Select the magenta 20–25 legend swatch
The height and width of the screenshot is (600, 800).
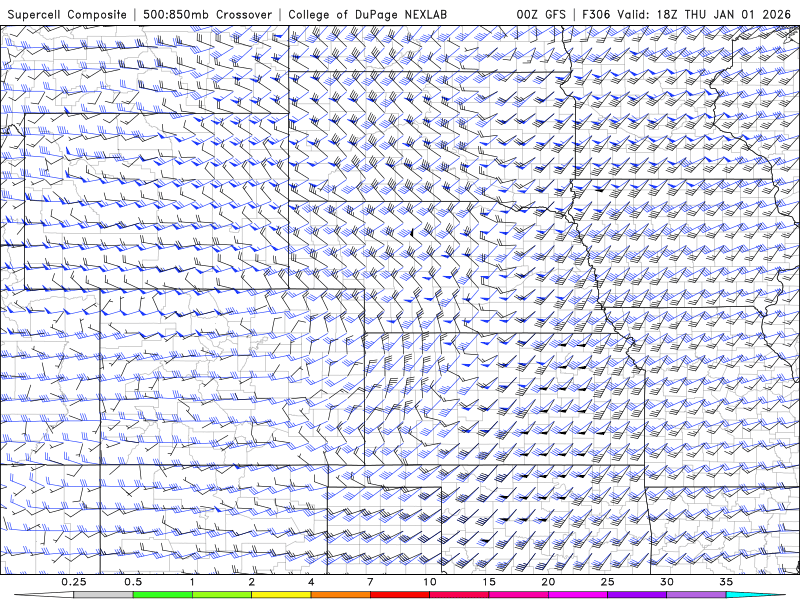[x=578, y=595]
